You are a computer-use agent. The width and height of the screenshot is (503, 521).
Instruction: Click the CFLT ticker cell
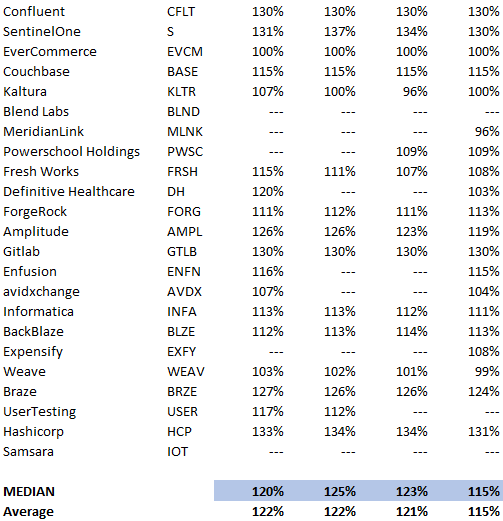click(181, 12)
